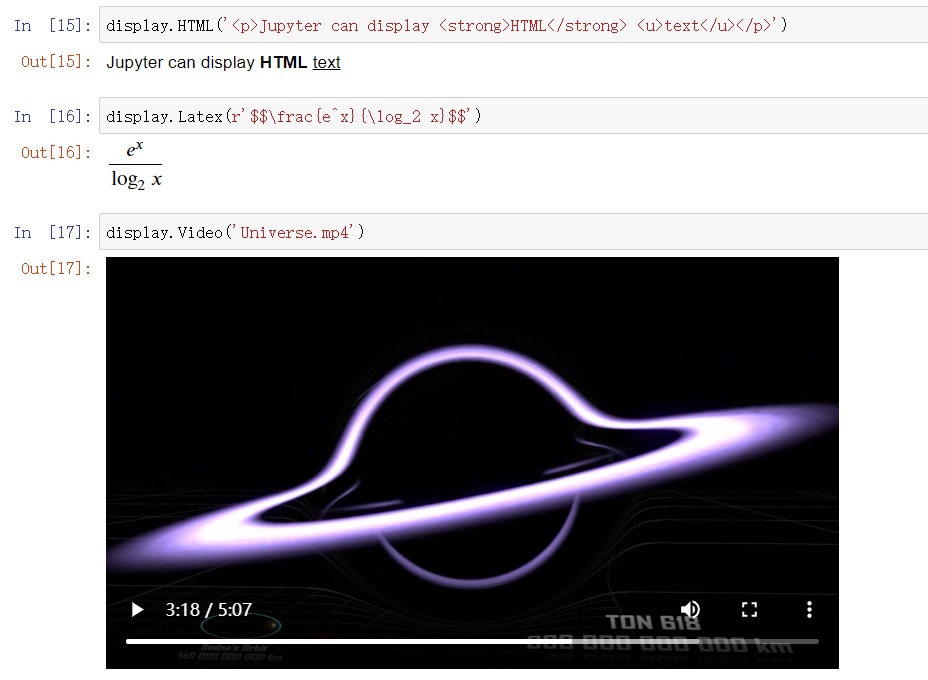Select the display.Latex code cell
928x680 pixels.
pos(513,116)
